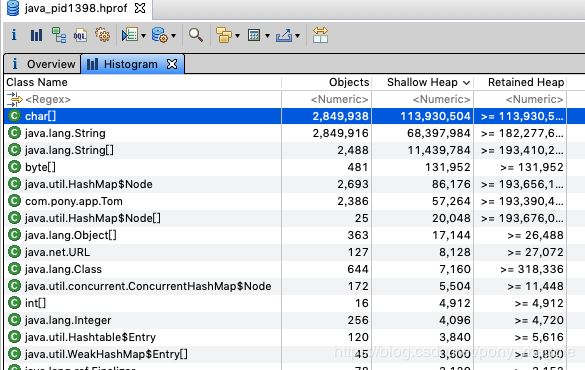Click the Run Expert System Test icon
The width and height of the screenshot is (585, 370).
point(130,35)
